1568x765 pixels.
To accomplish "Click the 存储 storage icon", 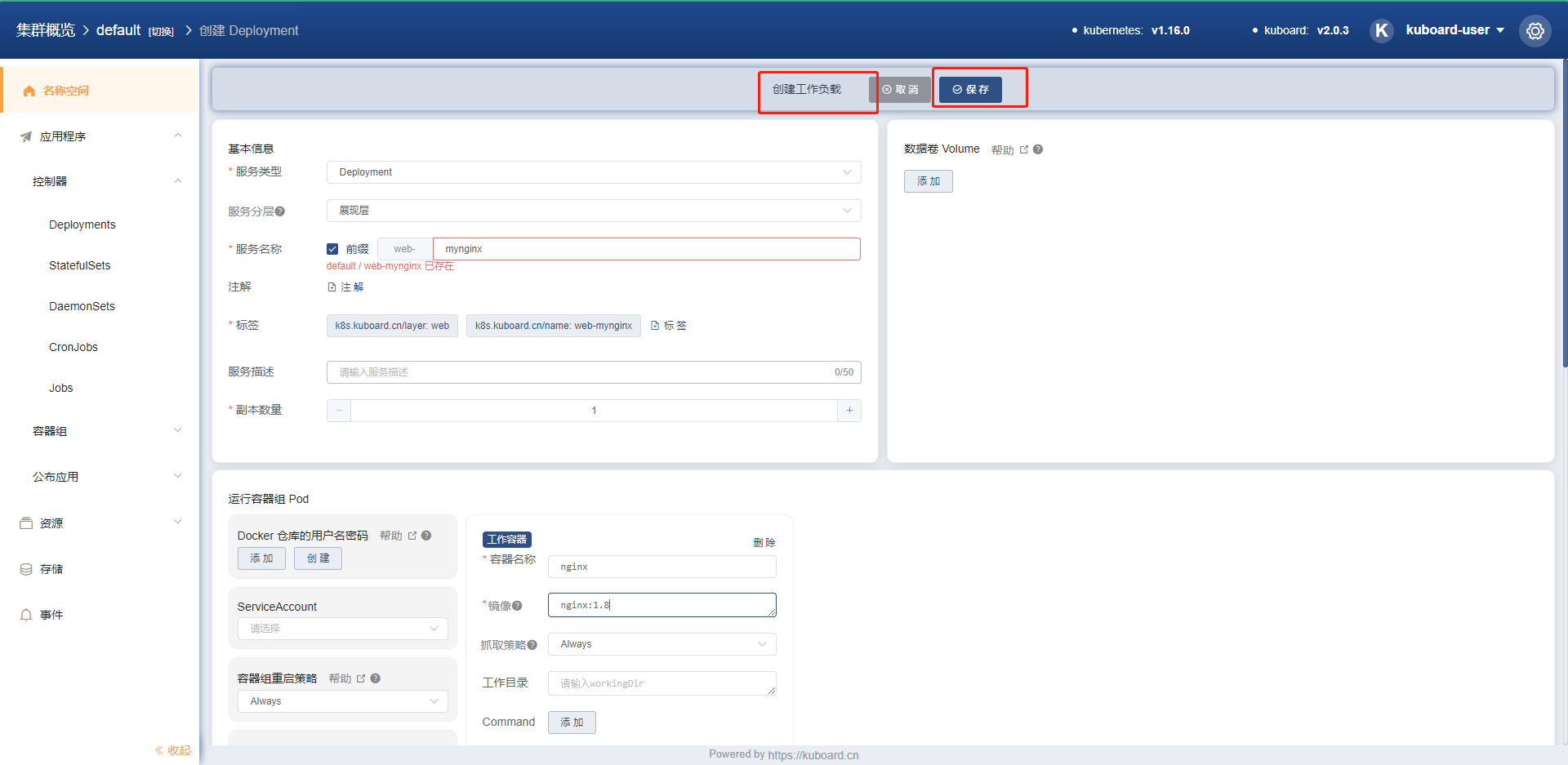I will 26,569.
